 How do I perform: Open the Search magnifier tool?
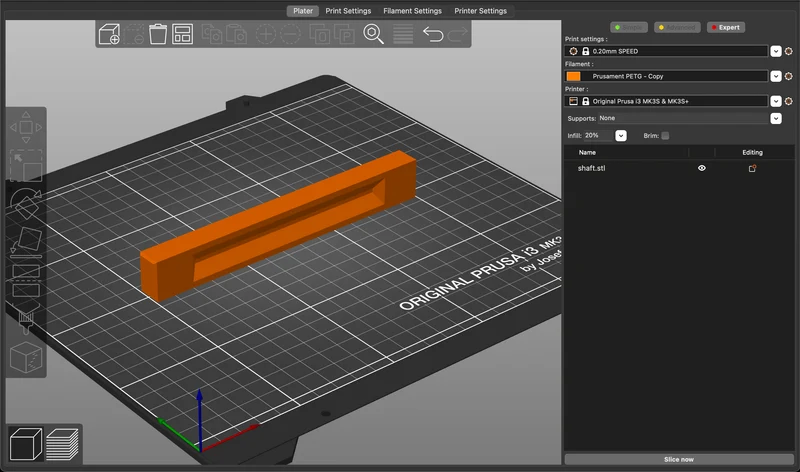(373, 34)
